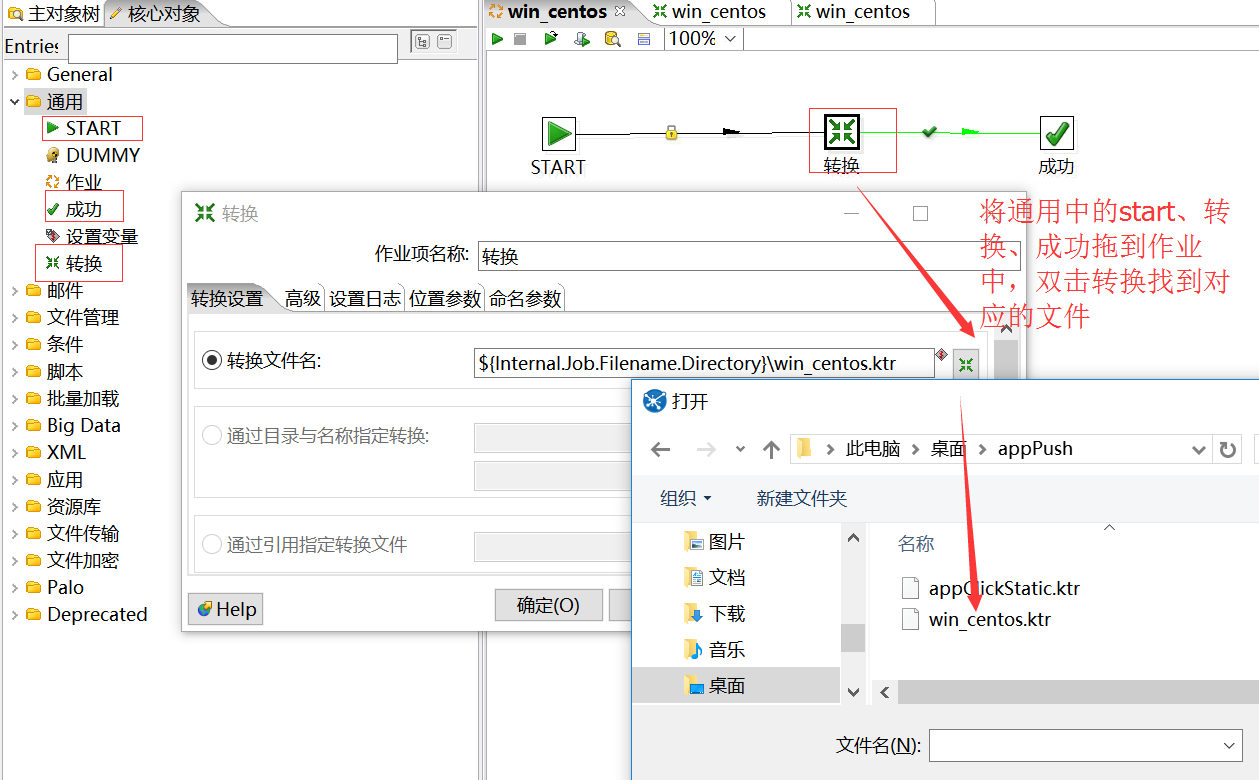This screenshot has height=780, width=1259.
Task: Open the 组织 menu dropdown
Action: (686, 498)
